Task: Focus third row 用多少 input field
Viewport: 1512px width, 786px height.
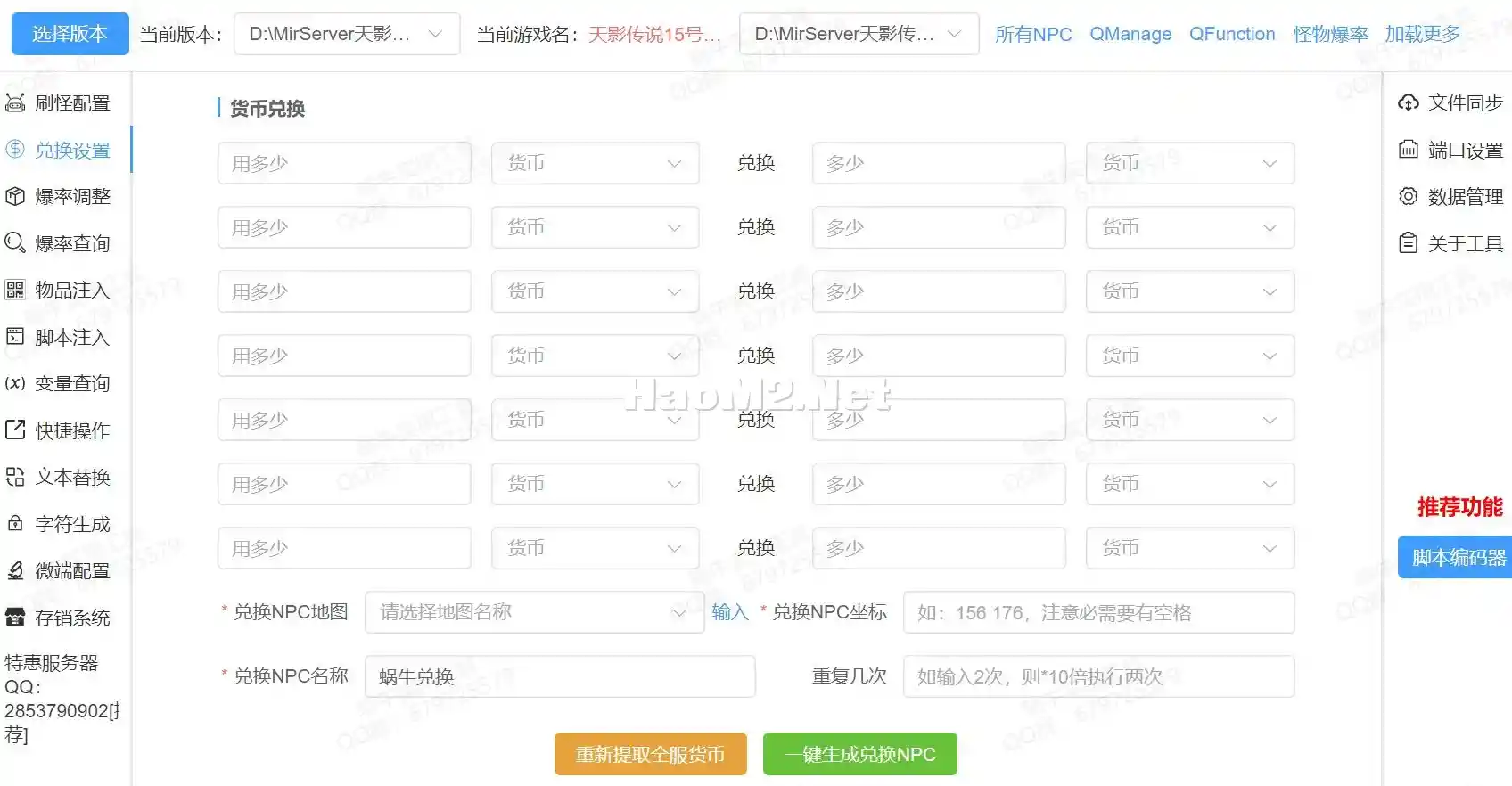Action: 344,291
